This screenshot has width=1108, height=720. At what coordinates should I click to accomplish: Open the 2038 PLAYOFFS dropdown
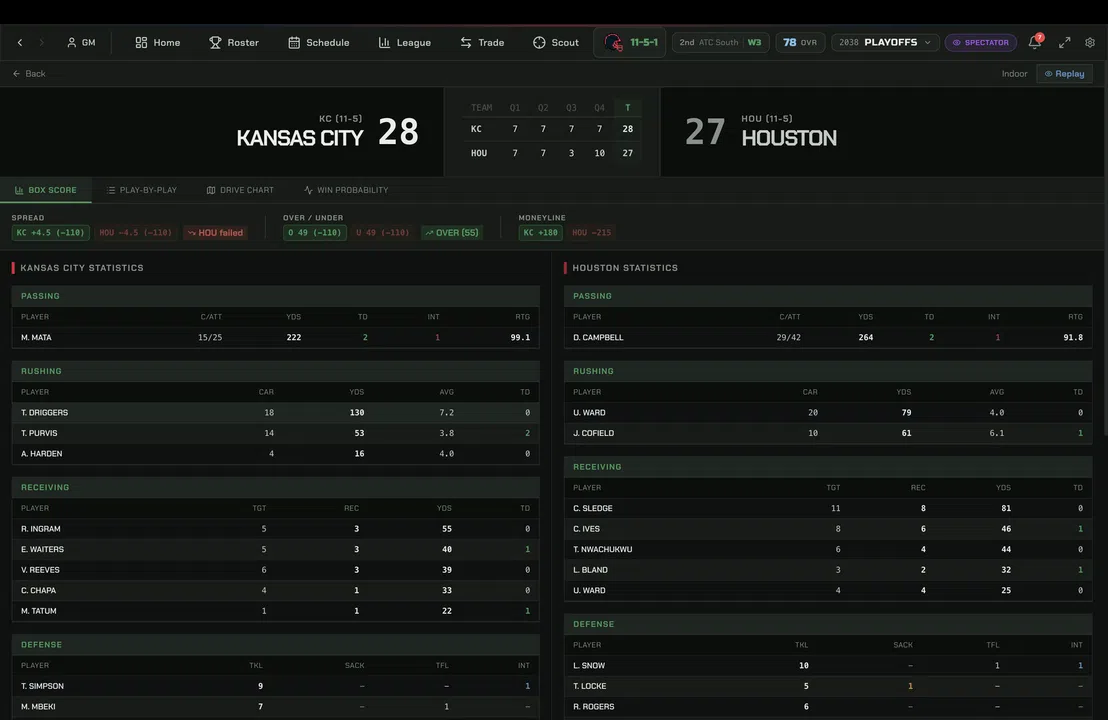885,42
